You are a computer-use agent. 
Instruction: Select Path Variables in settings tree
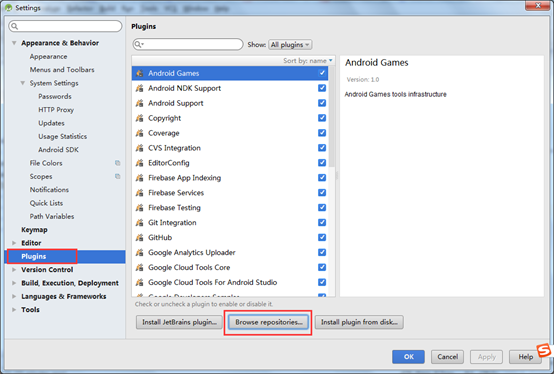click(x=52, y=216)
